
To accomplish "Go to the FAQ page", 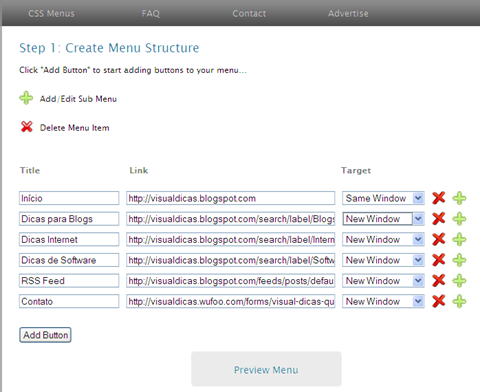I will tap(151, 13).
